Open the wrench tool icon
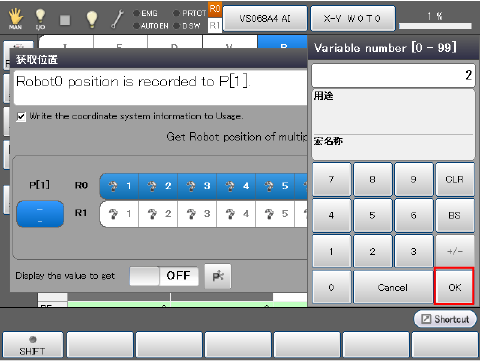The height and width of the screenshot is (361, 480). [117, 19]
